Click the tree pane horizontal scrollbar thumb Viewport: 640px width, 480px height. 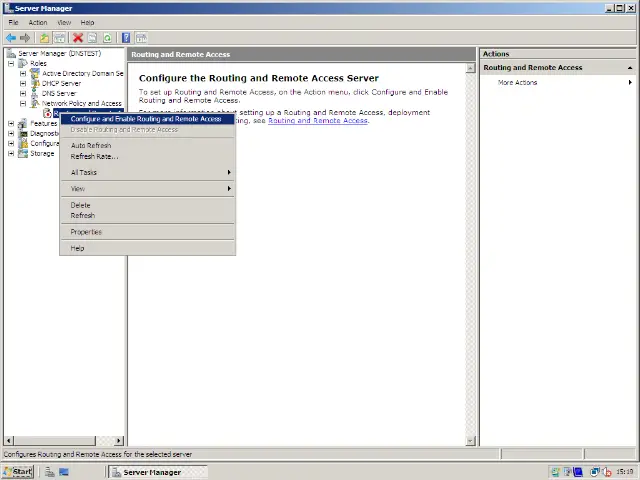pos(55,441)
